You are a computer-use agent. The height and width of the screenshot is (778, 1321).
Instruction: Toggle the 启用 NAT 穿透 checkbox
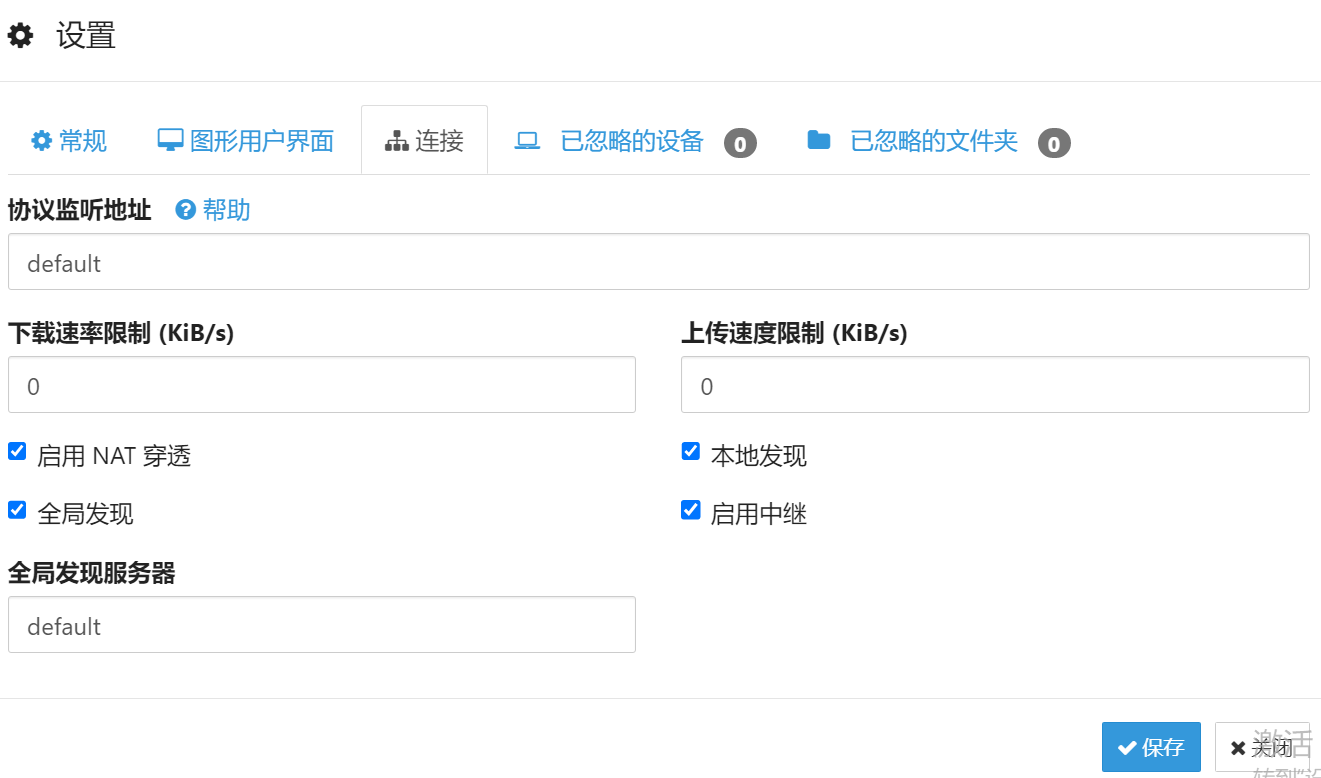click(x=17, y=452)
